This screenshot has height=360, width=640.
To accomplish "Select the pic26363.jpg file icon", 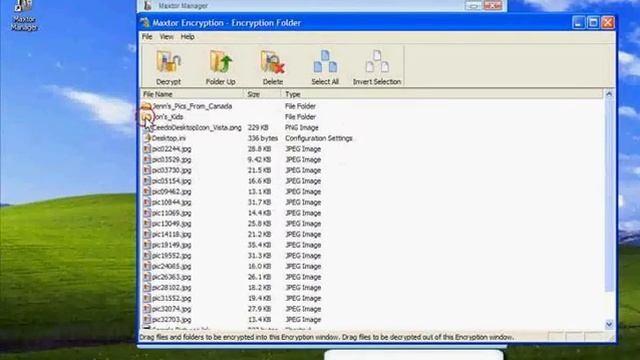I will coord(147,277).
